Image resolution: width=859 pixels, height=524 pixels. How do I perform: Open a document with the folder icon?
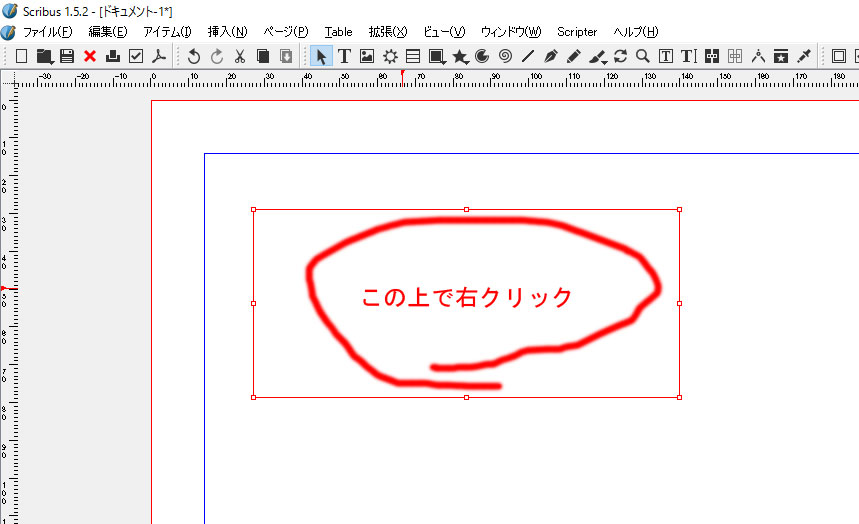[44, 56]
